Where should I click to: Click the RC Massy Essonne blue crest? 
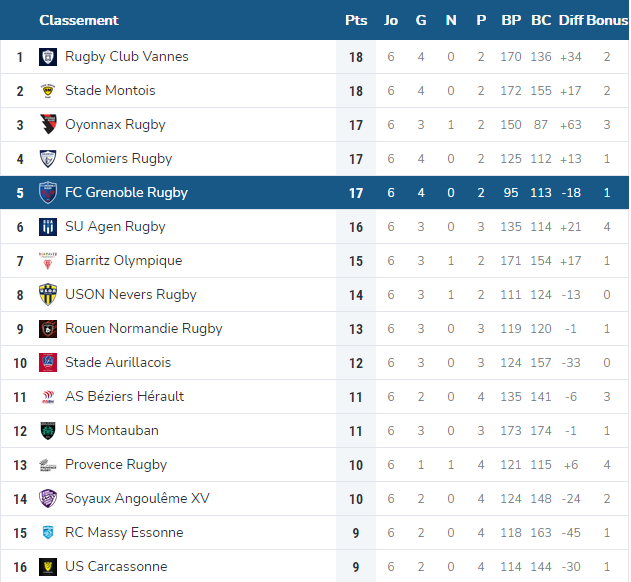pyautogui.click(x=47, y=532)
